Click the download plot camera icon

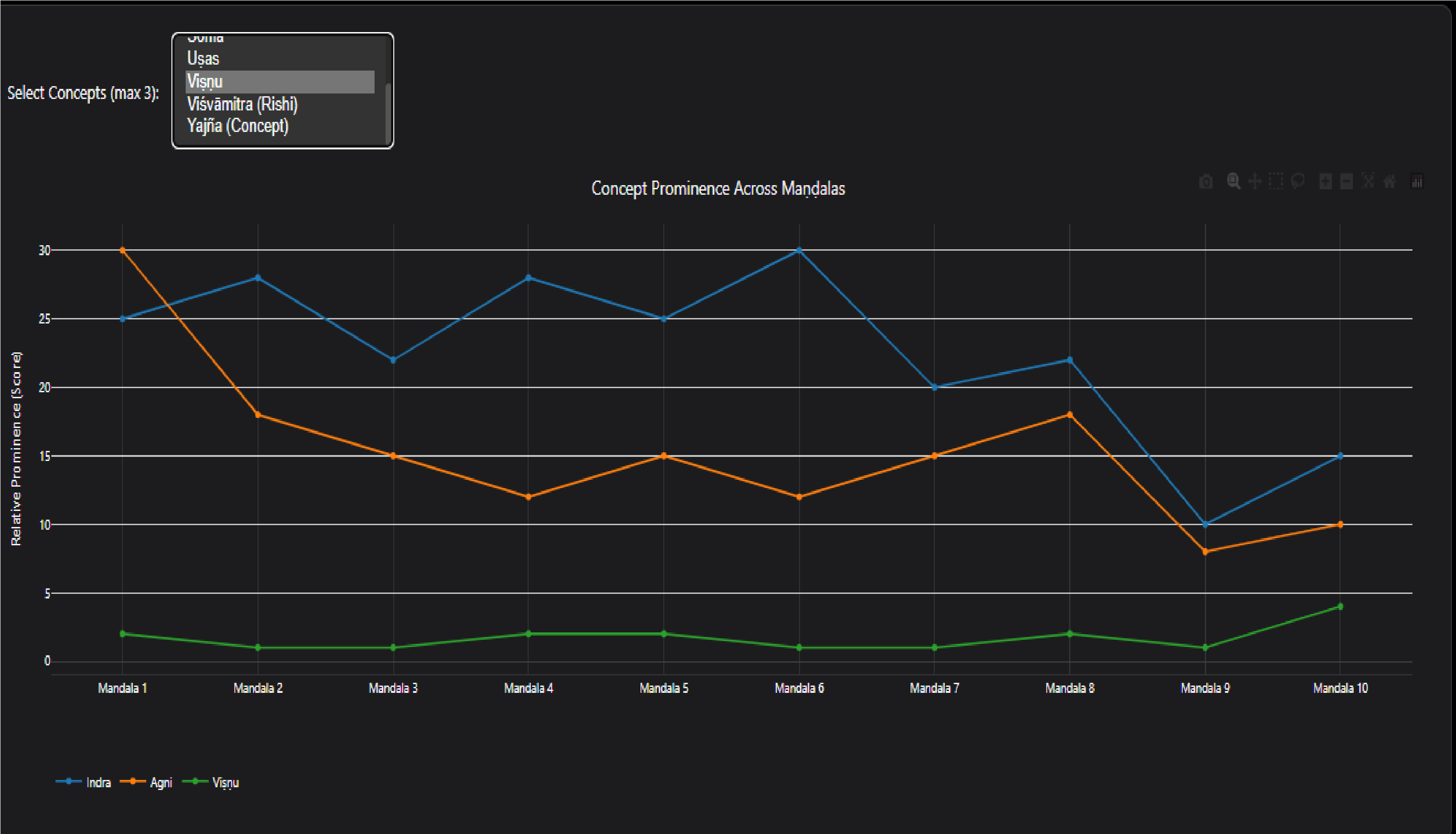[1206, 181]
